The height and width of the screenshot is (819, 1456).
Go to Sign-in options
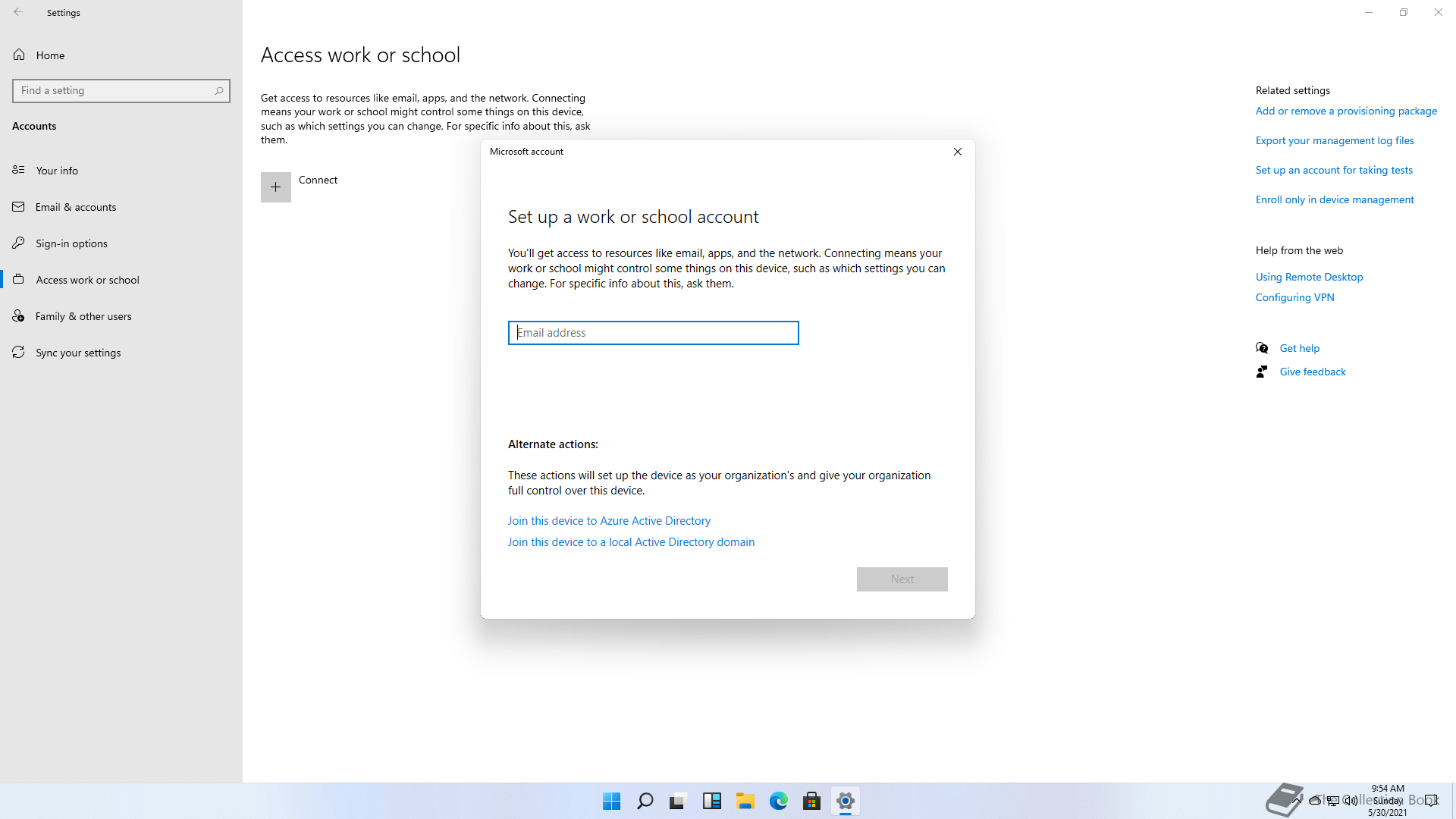(x=121, y=243)
